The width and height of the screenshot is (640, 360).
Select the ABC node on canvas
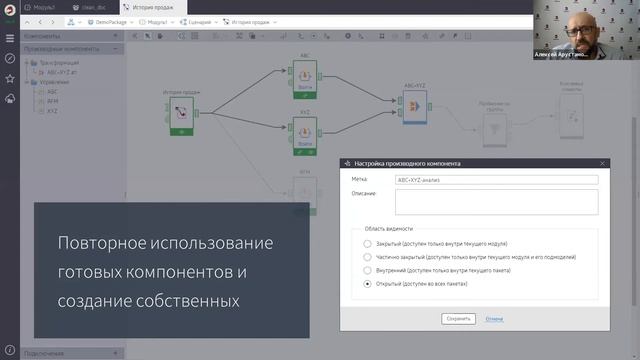(305, 80)
